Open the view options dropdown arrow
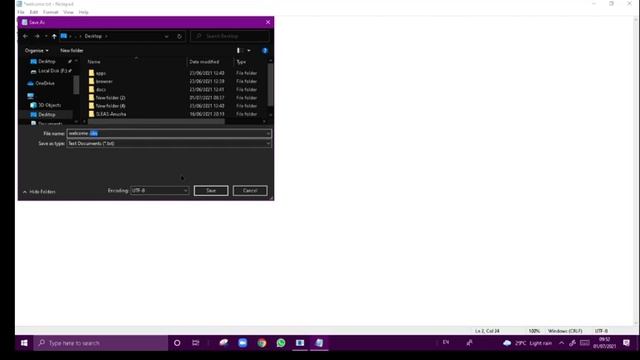 249,51
